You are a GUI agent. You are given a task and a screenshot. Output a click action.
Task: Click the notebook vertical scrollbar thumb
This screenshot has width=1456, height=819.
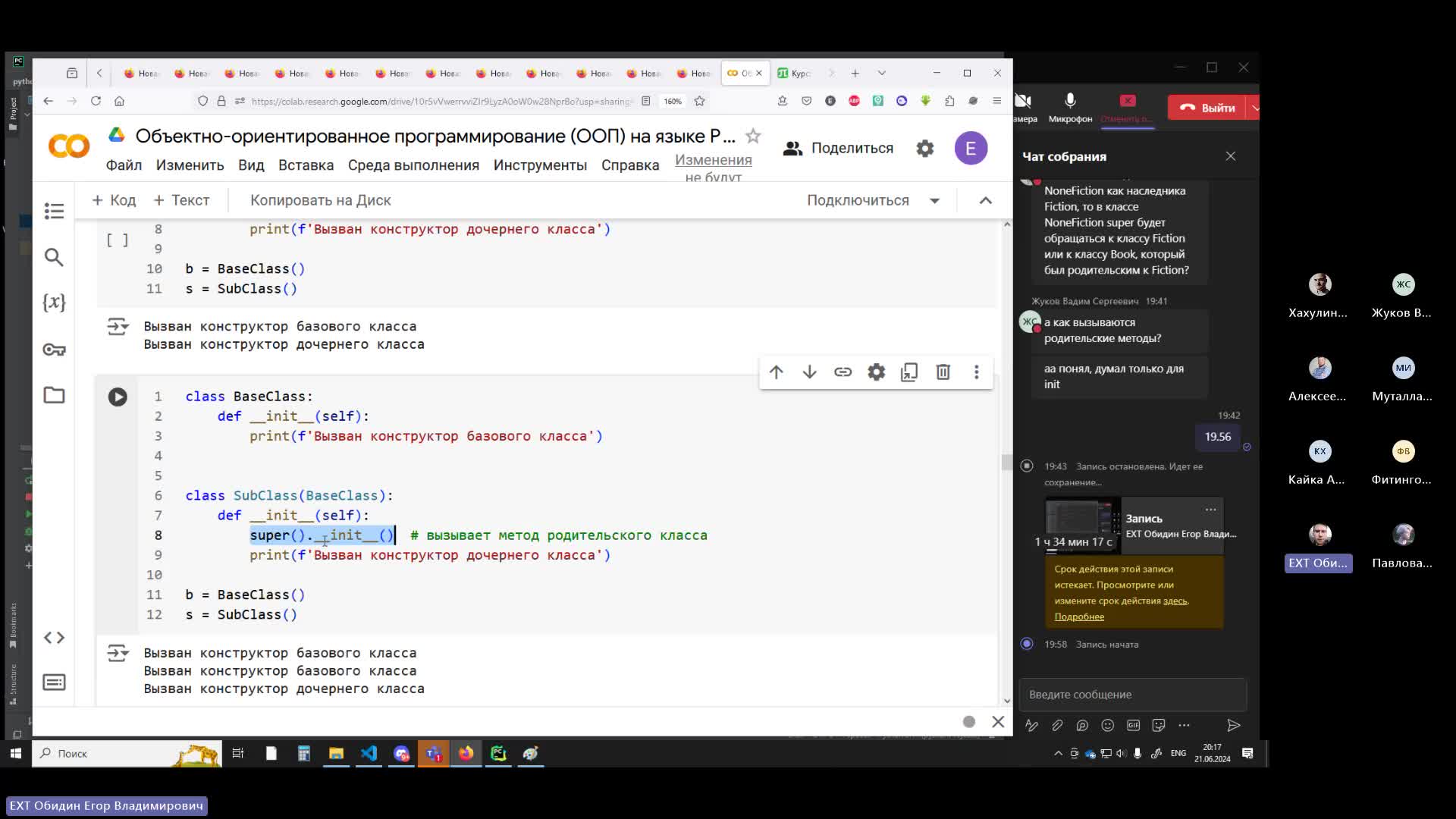(1006, 462)
